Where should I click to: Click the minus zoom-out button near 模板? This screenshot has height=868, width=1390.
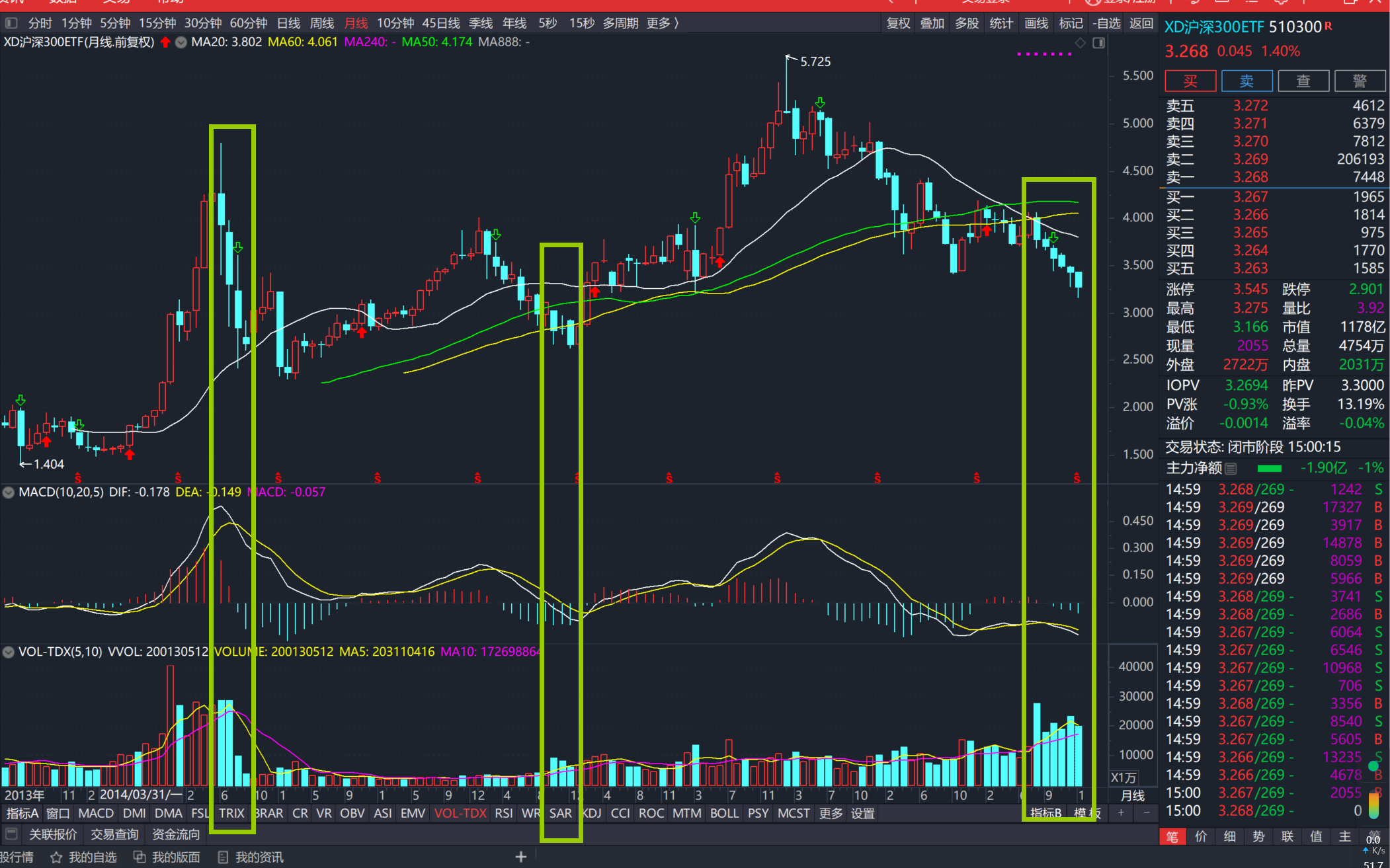1146,812
